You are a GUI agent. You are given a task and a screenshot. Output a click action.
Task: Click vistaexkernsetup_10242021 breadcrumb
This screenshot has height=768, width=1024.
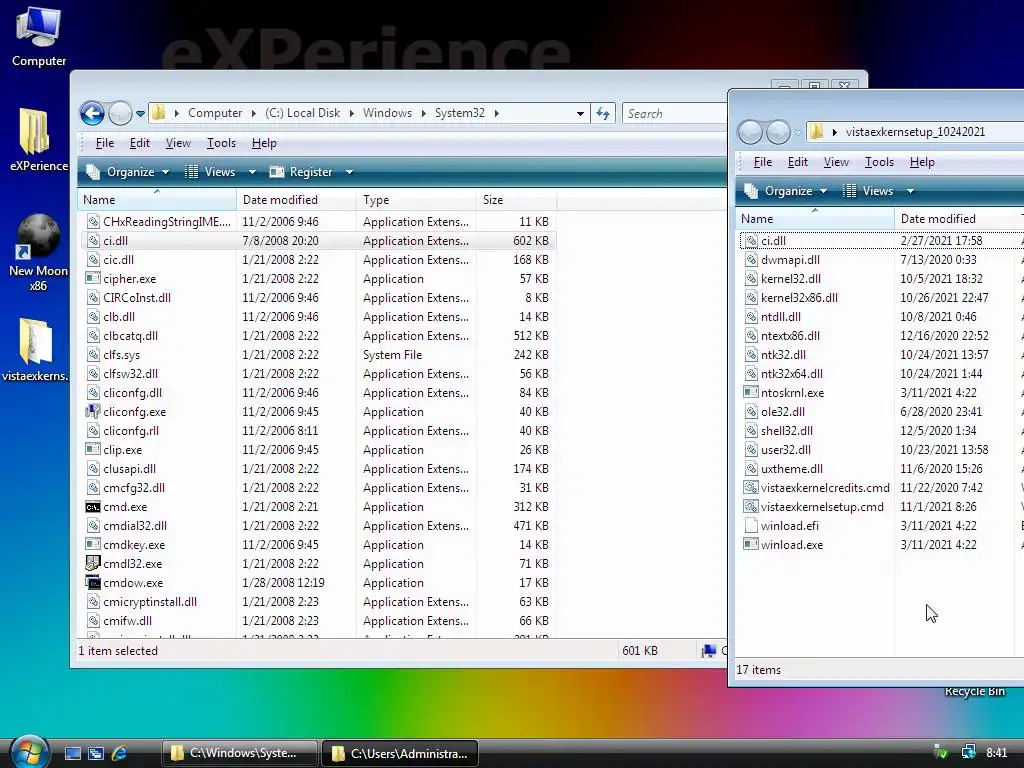click(915, 132)
